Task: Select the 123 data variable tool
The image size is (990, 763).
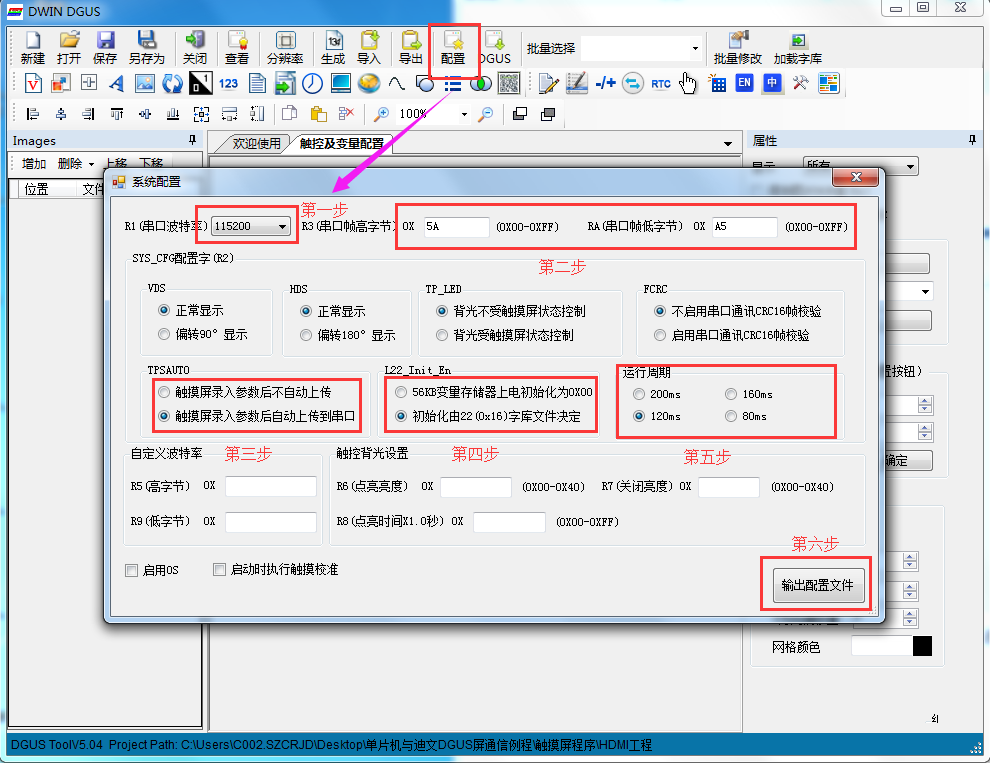Action: click(x=228, y=83)
